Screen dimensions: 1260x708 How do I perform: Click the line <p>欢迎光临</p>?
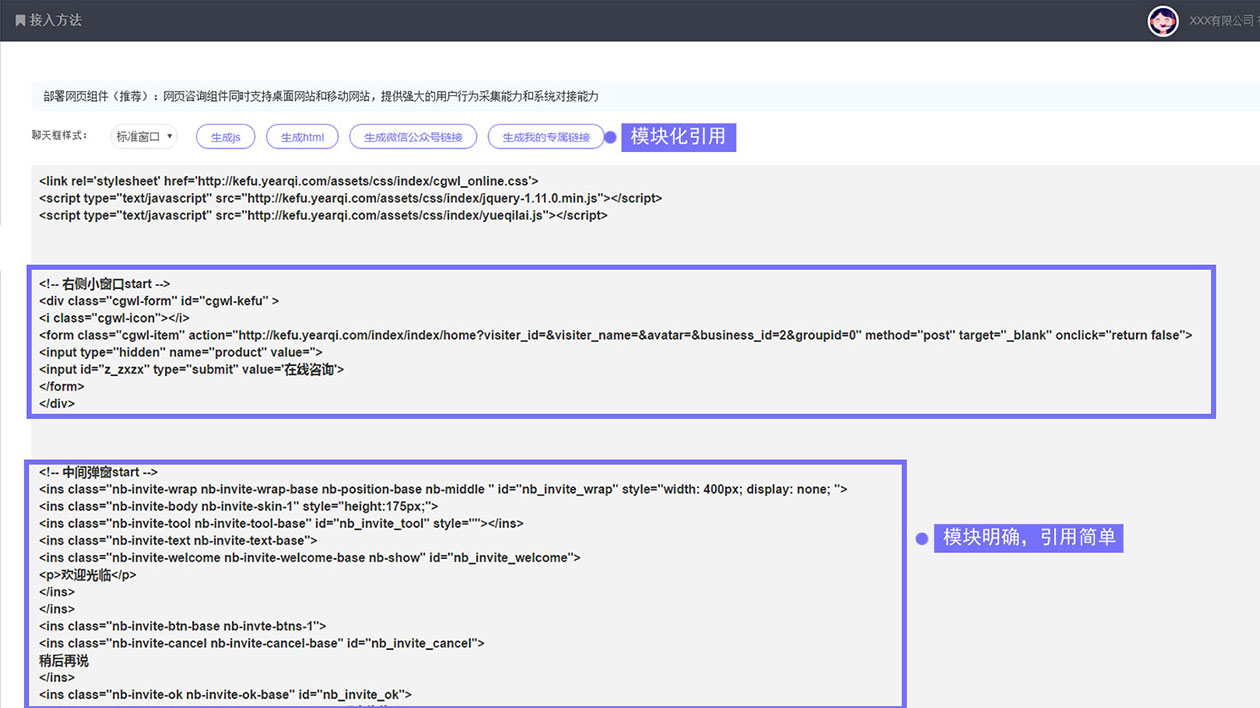(x=87, y=574)
